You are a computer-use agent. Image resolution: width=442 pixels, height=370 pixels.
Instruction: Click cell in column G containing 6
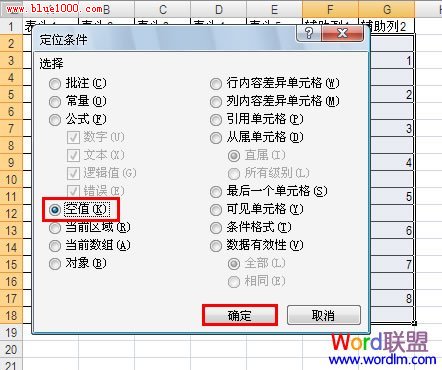392,230
